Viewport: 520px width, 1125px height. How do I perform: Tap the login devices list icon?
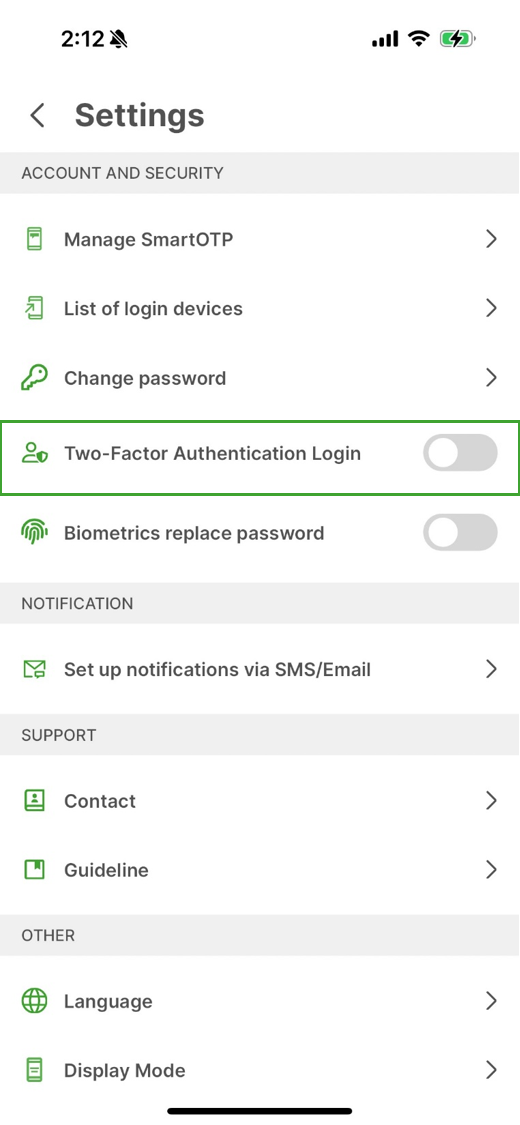point(34,309)
